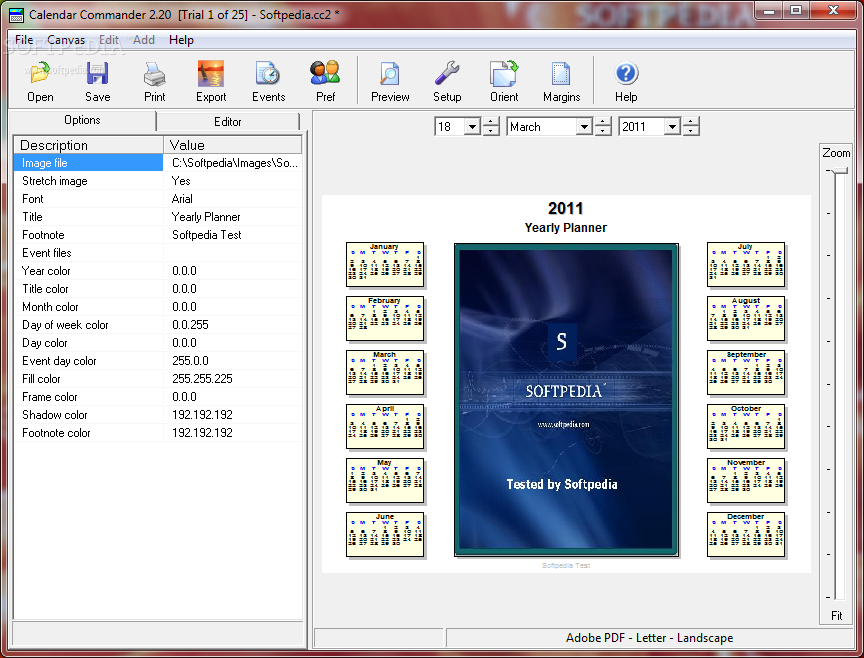Image resolution: width=864 pixels, height=658 pixels.
Task: Click the Yearly Planner title value
Action: click(x=206, y=217)
